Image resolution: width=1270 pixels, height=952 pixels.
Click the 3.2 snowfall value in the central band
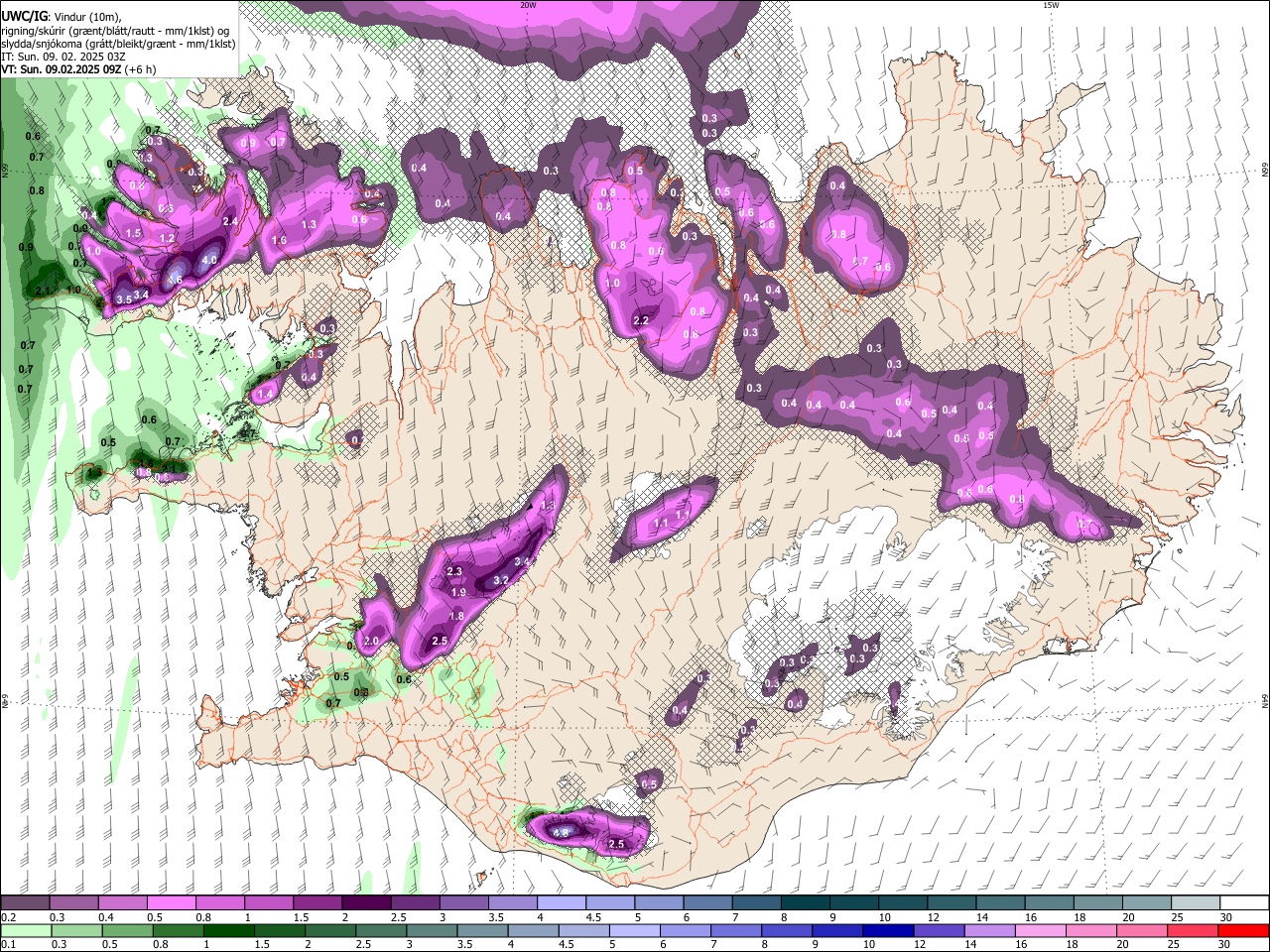pos(500,580)
